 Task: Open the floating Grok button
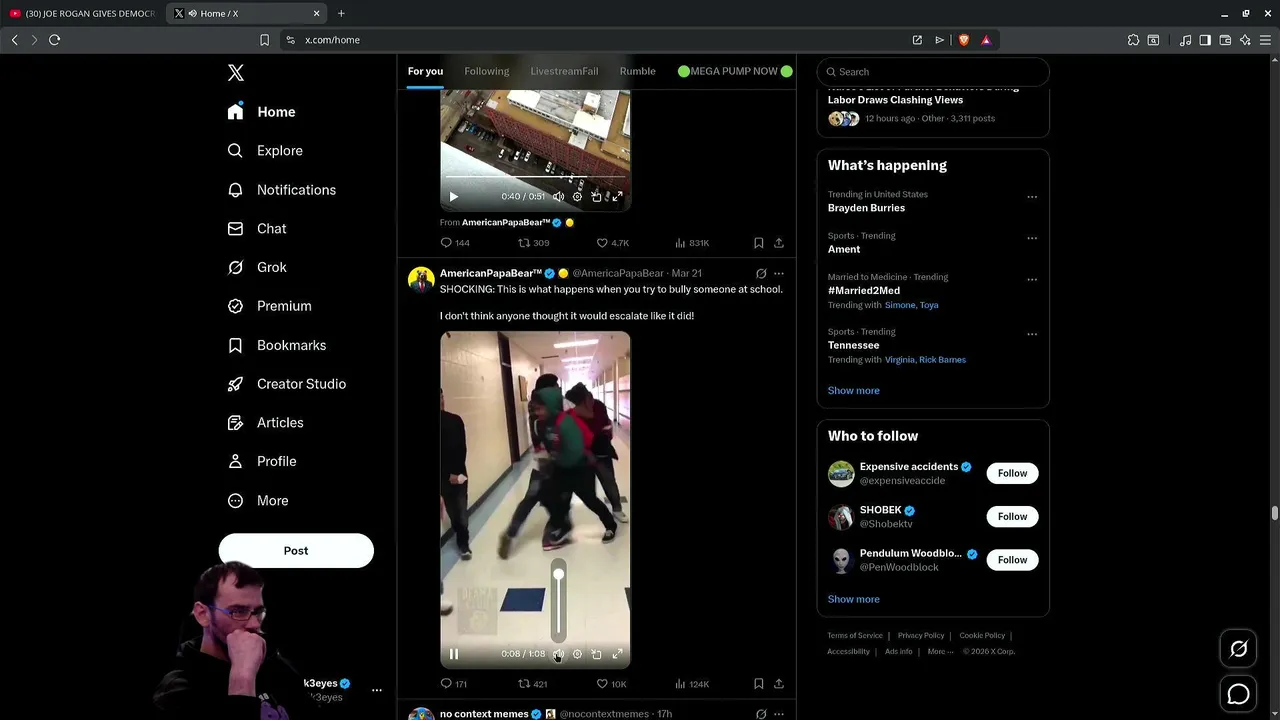[1238, 649]
